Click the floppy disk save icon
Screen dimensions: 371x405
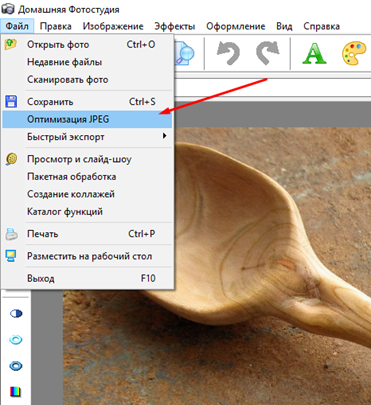(x=11, y=101)
